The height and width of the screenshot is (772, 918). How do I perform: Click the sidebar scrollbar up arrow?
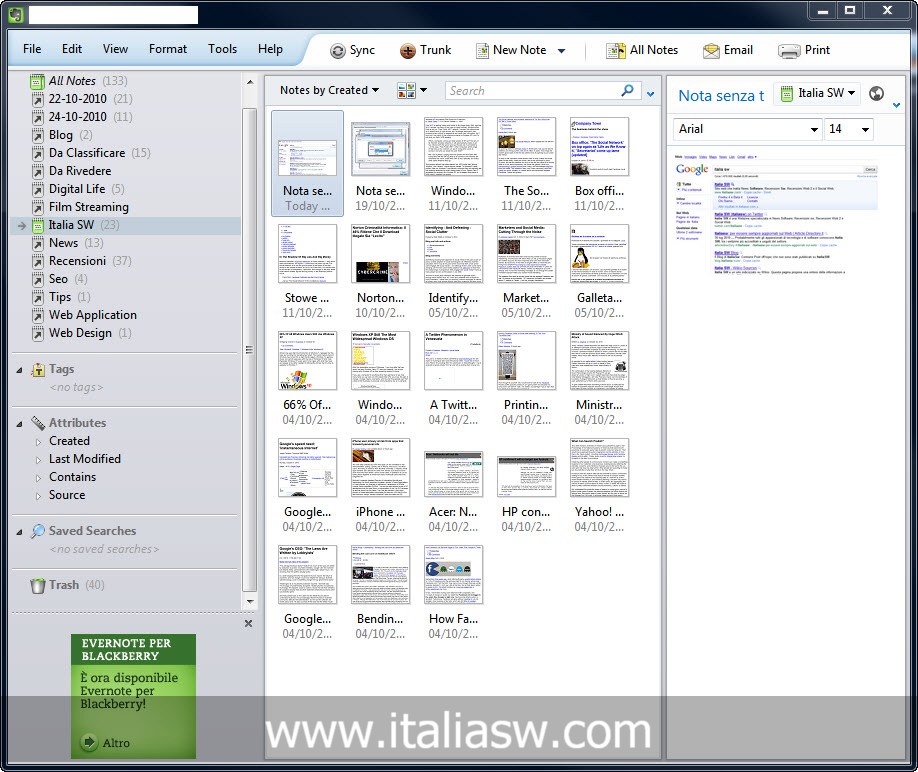coord(250,82)
